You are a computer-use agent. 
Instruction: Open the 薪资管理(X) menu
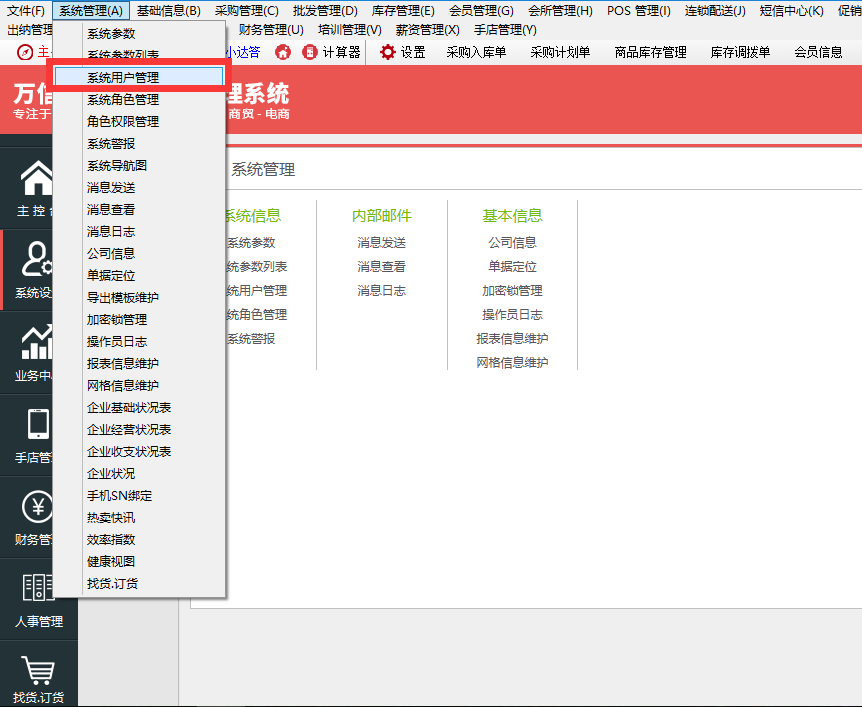coord(428,30)
